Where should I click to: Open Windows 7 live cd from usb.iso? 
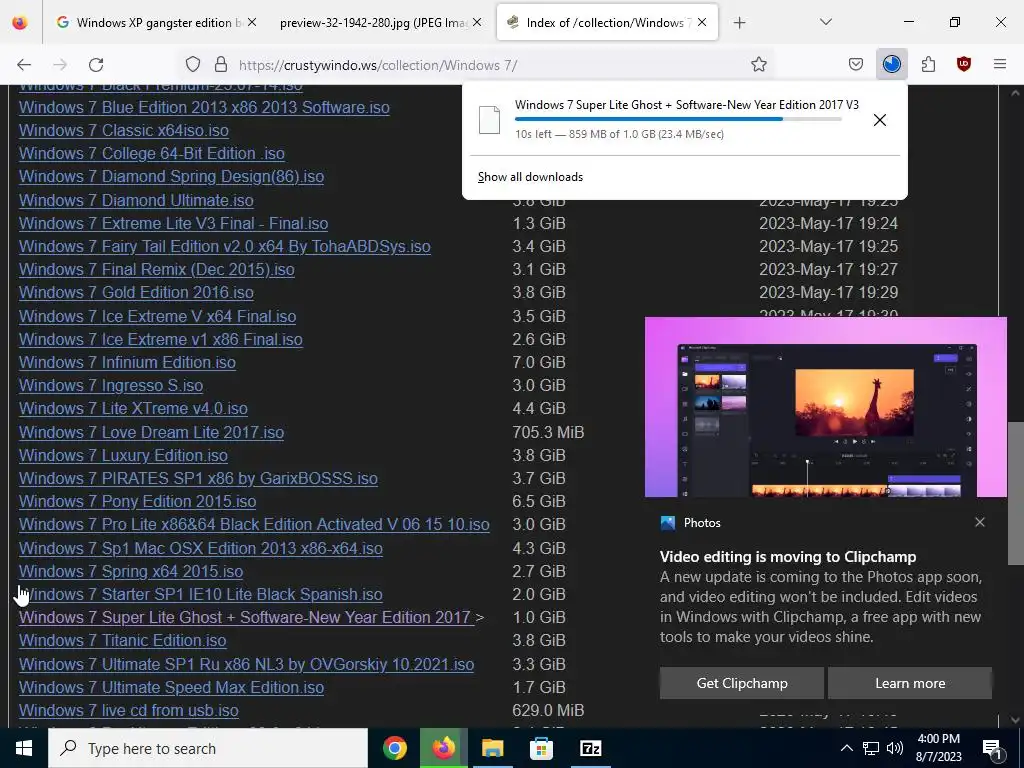coord(129,710)
